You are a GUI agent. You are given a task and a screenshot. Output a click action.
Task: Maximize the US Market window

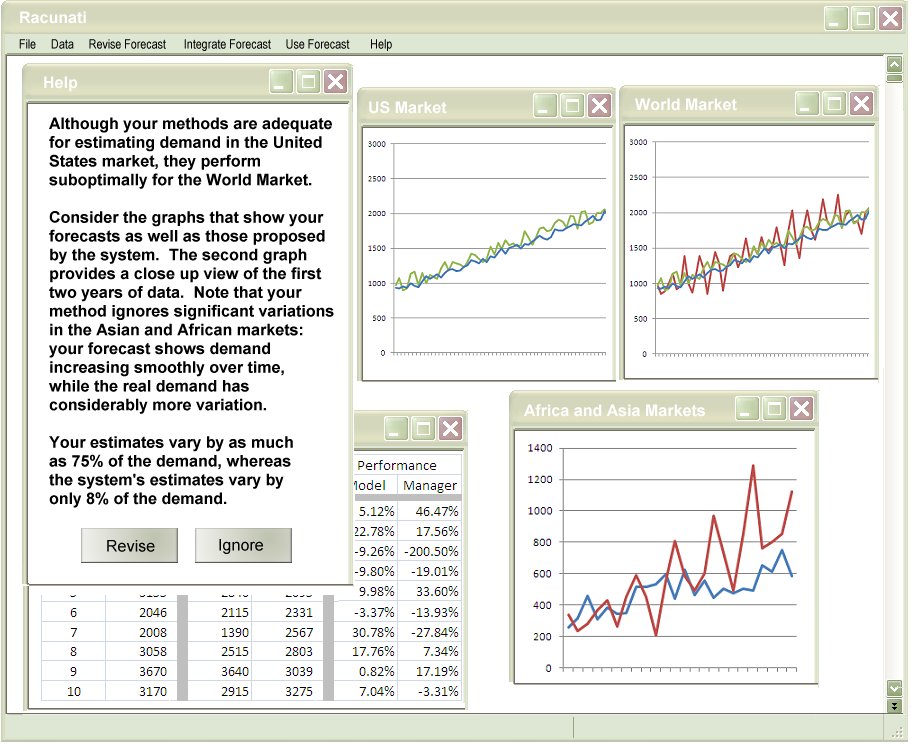pos(572,106)
